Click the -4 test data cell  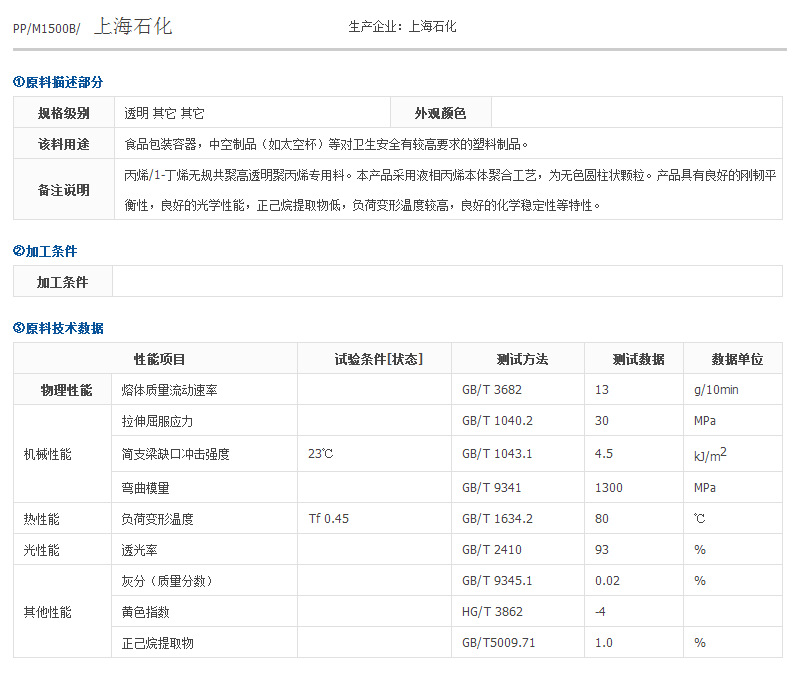tap(634, 611)
